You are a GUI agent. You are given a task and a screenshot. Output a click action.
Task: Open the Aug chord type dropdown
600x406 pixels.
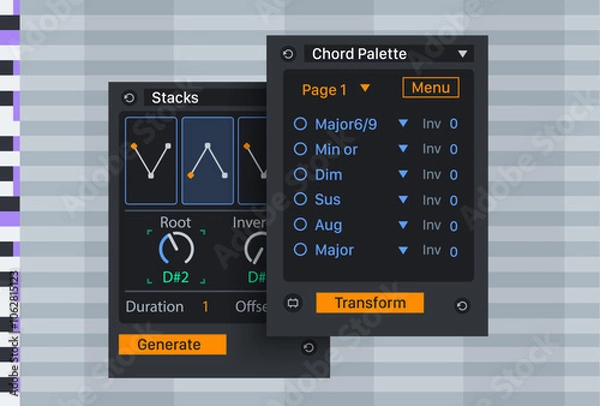(x=403, y=225)
